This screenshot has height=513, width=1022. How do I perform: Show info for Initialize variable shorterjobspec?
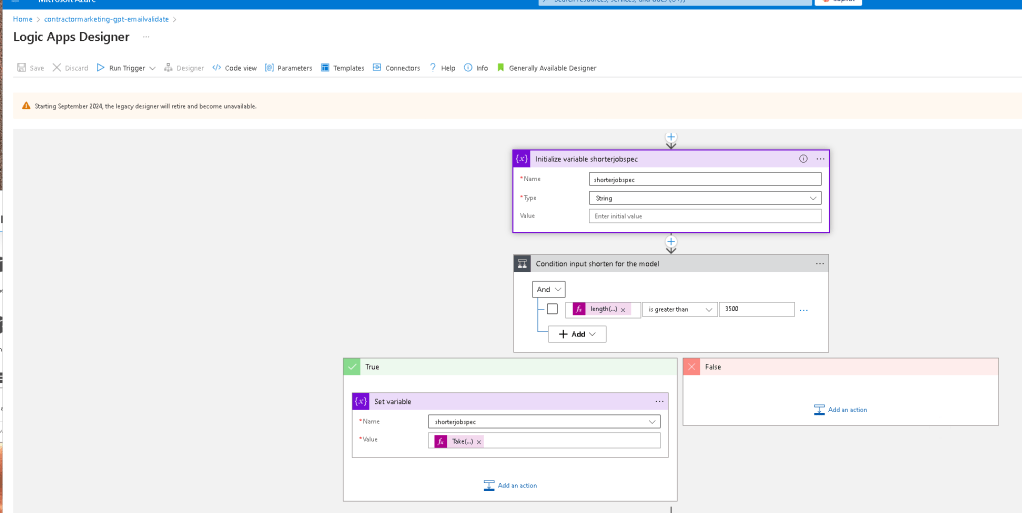(x=803, y=158)
